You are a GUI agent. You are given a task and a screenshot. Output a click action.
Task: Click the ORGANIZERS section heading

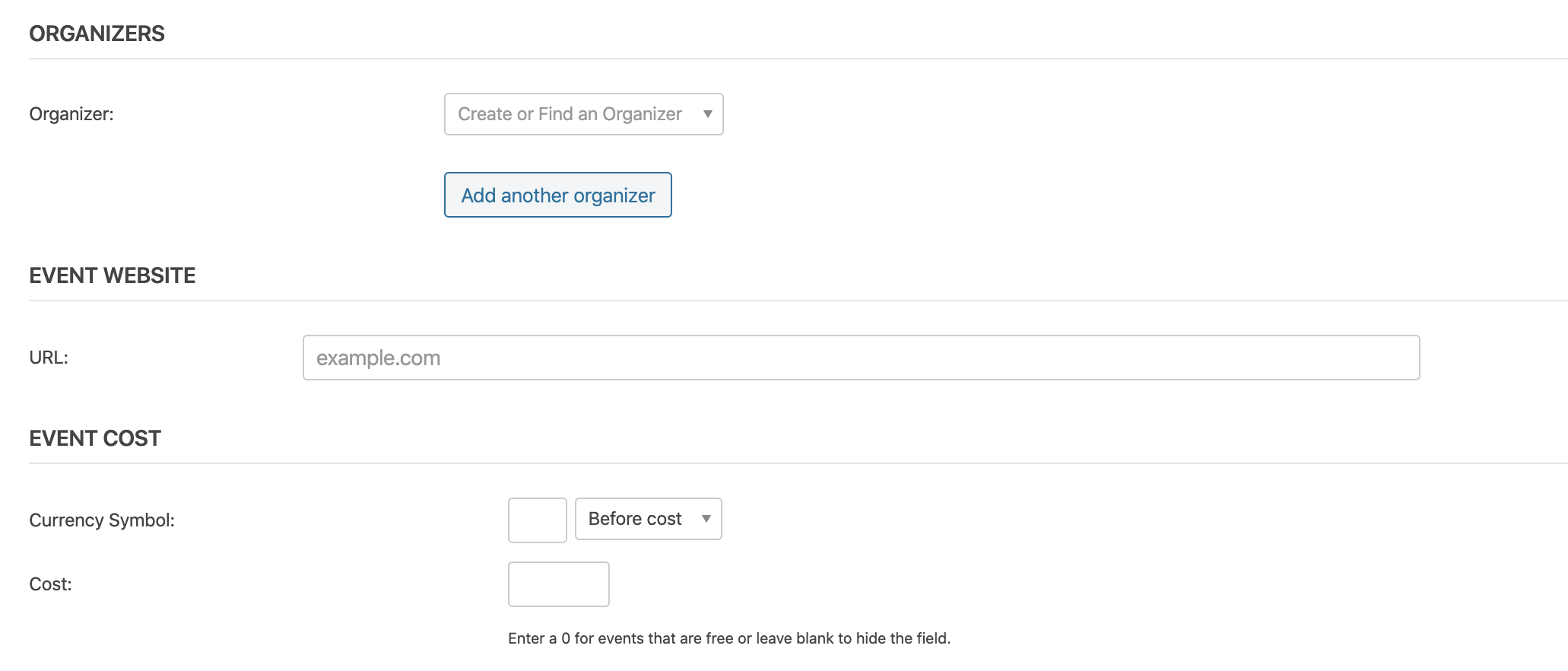tap(97, 33)
